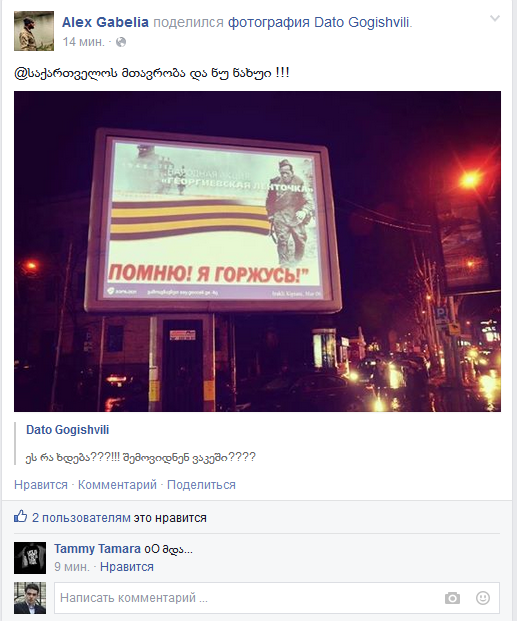Attach a photo with the camera icon

(x=452, y=598)
